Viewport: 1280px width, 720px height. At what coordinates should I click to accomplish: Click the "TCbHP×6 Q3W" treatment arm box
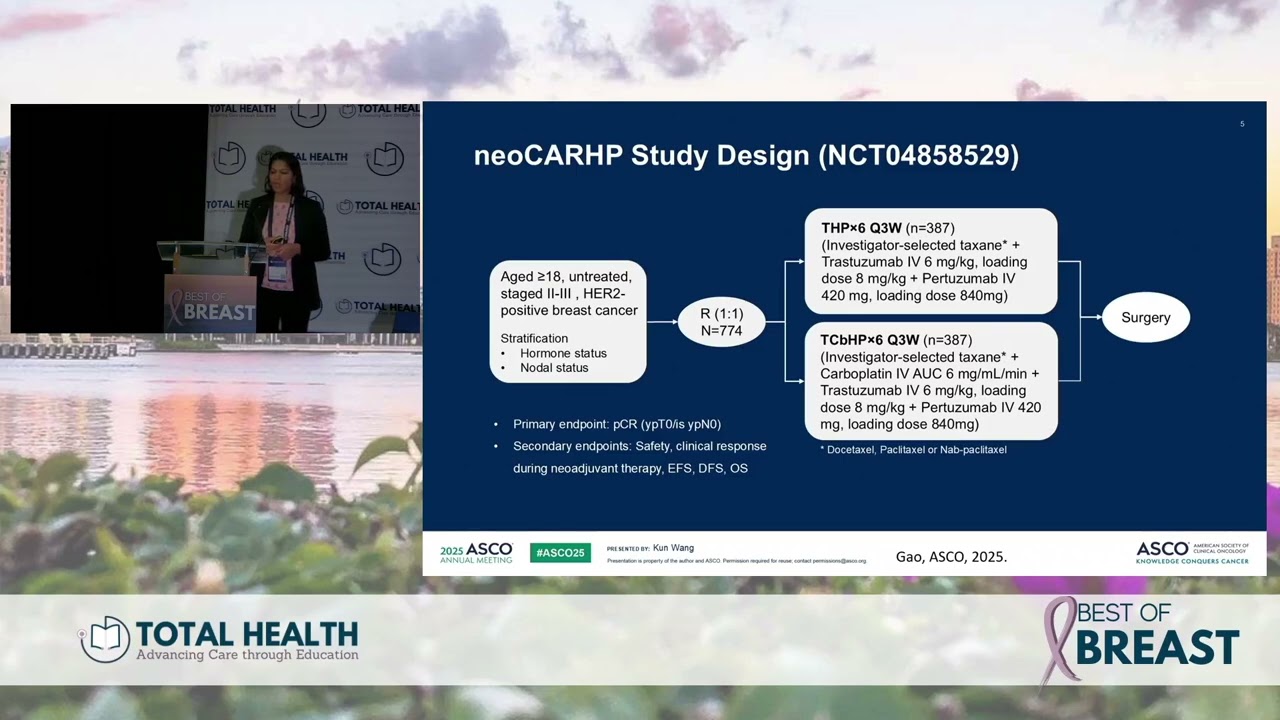(930, 381)
